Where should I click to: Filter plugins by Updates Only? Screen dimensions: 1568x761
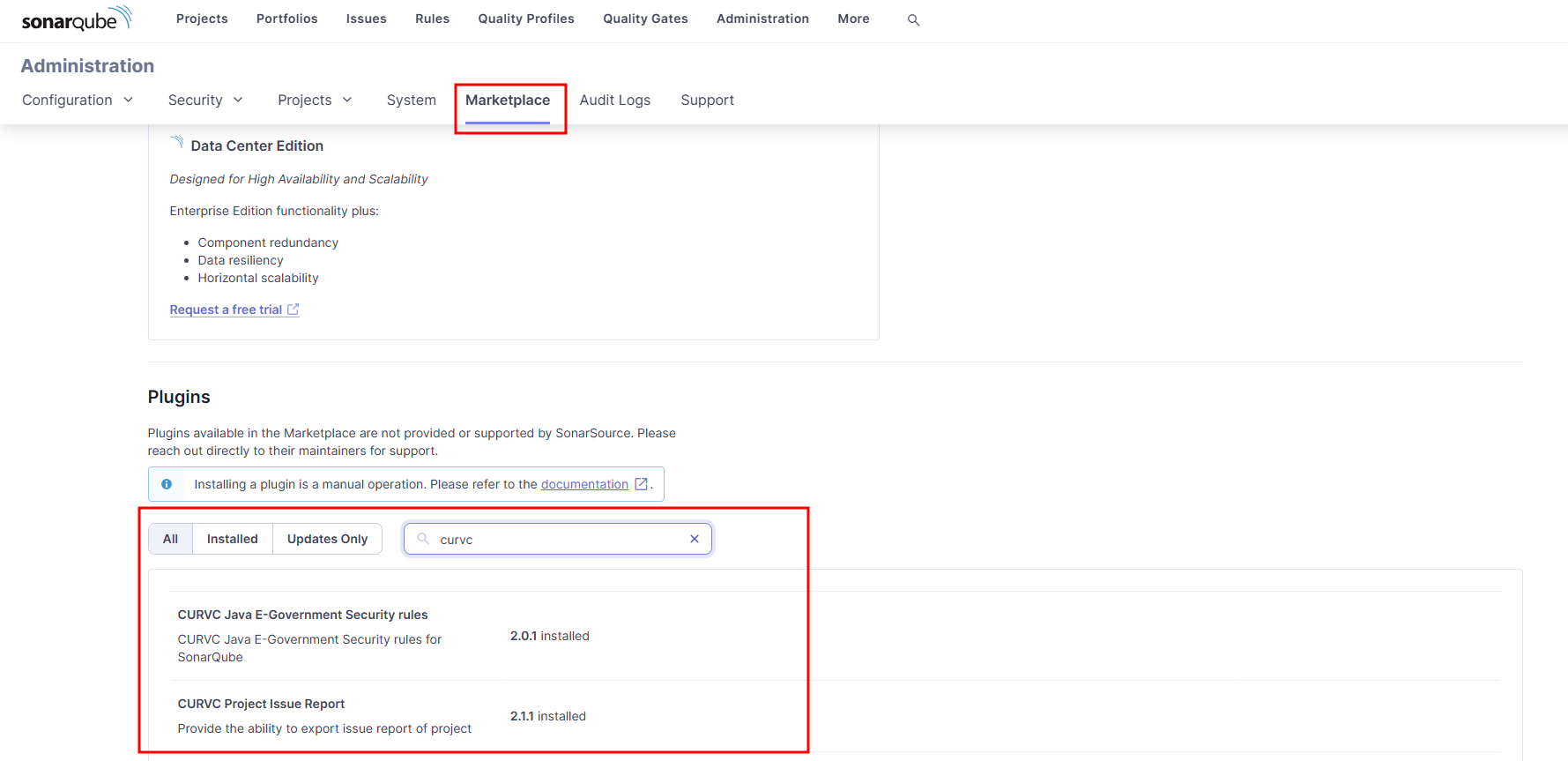point(327,539)
